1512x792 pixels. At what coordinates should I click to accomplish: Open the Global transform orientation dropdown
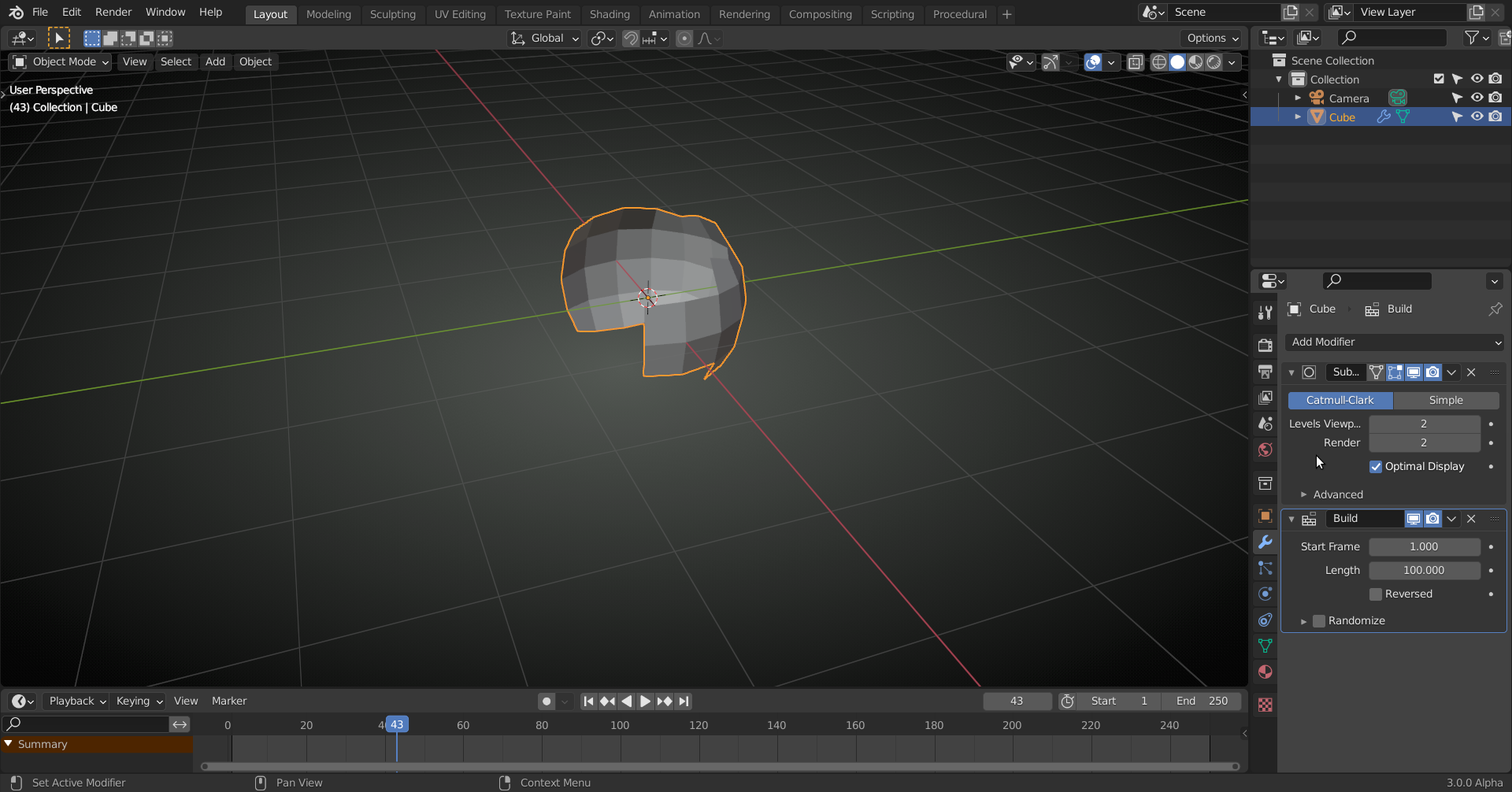(544, 38)
